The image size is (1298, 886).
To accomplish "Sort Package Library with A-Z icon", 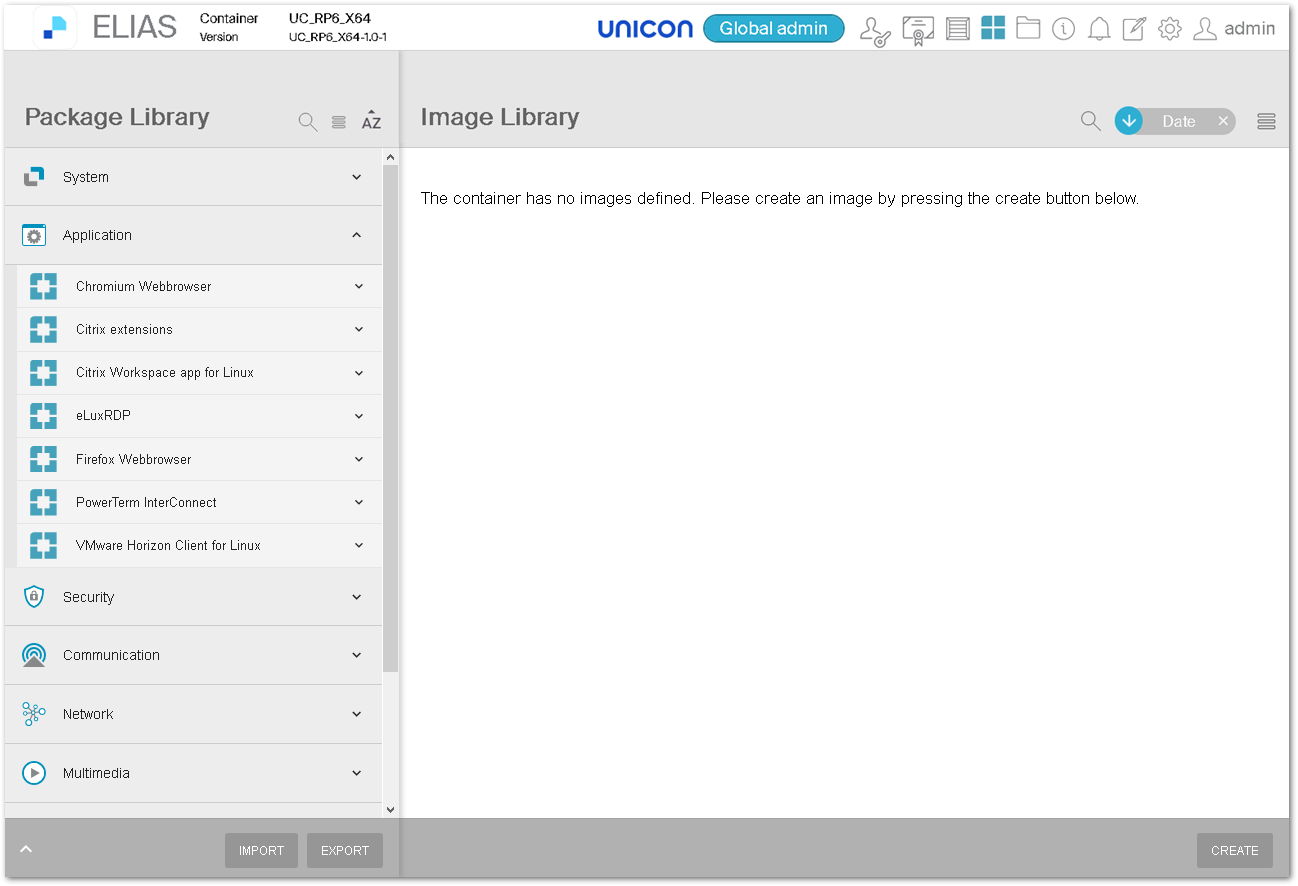I will 371,120.
